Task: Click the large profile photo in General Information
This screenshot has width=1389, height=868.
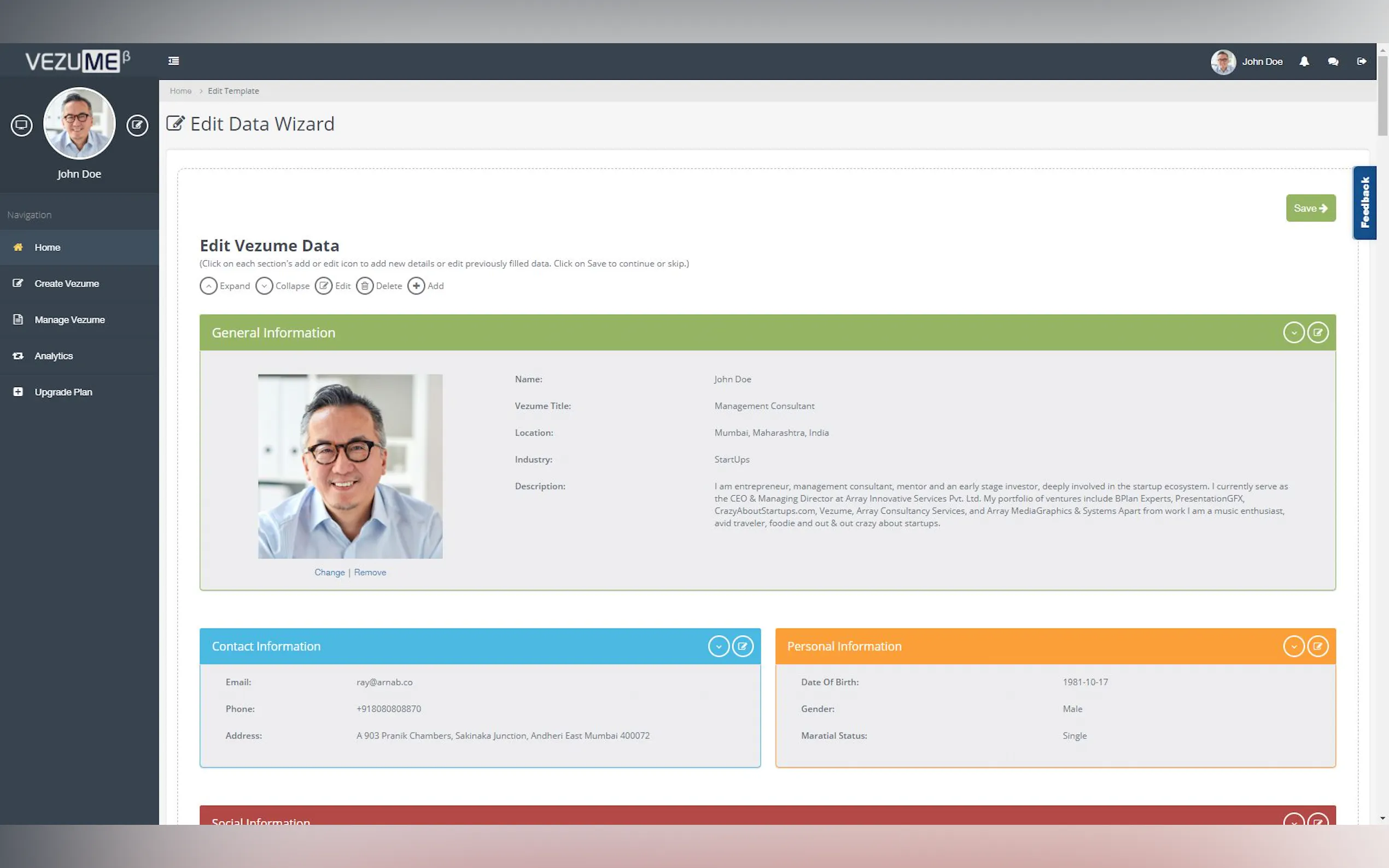Action: (351, 466)
